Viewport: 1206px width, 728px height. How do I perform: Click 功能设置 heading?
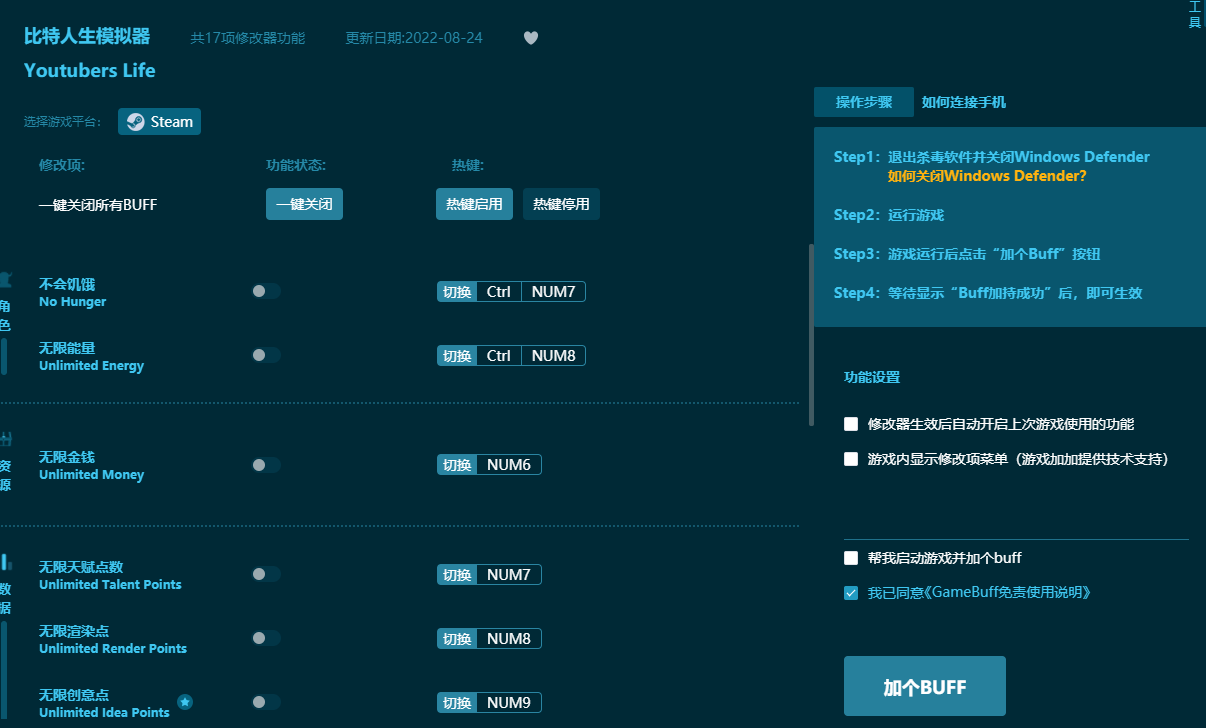coord(872,378)
